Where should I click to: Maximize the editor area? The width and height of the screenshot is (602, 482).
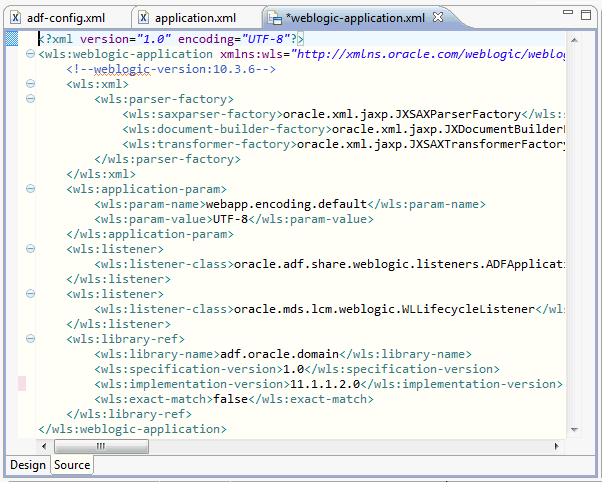tap(586, 15)
